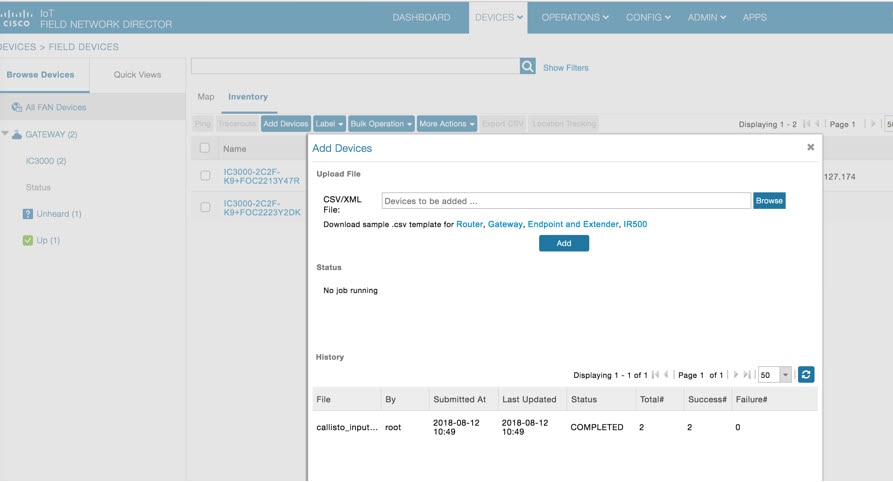Switch to the Map tab
Viewport: 893px width, 482px height.
click(x=206, y=97)
